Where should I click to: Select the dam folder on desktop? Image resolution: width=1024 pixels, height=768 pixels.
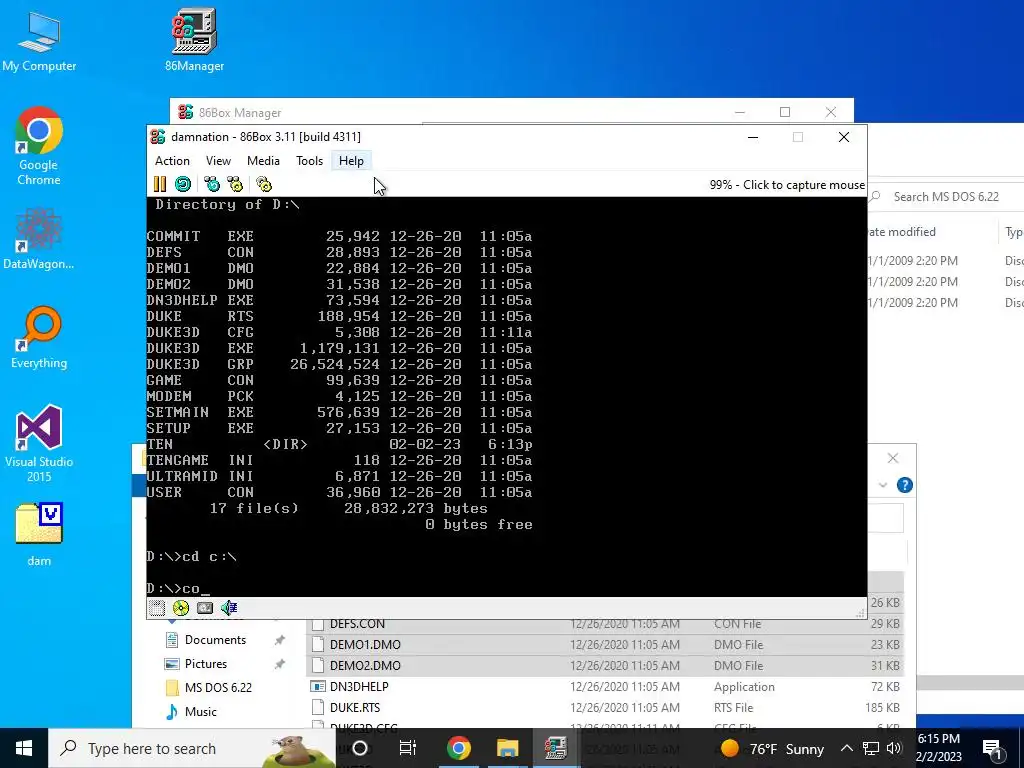[39, 534]
